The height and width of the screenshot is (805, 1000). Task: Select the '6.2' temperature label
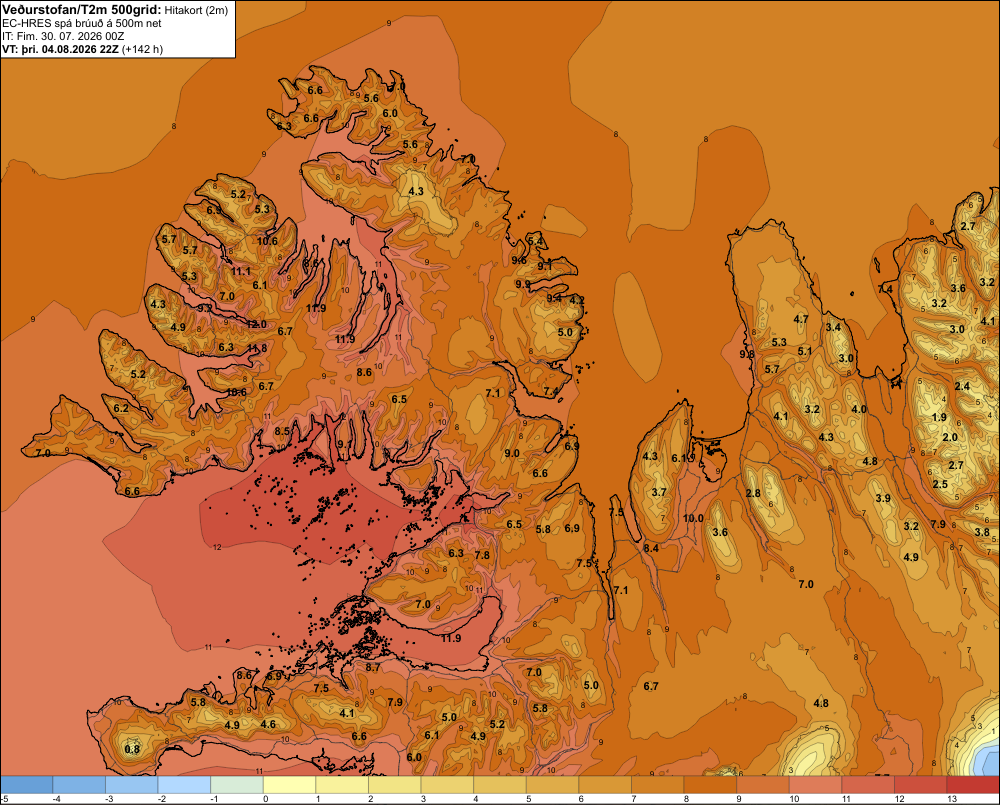coord(121,408)
